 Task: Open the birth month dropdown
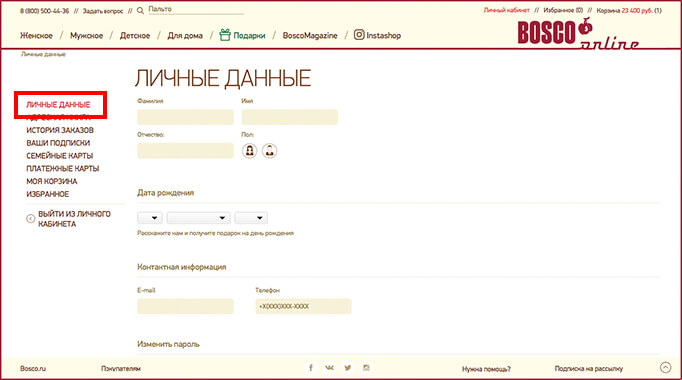tap(198, 218)
